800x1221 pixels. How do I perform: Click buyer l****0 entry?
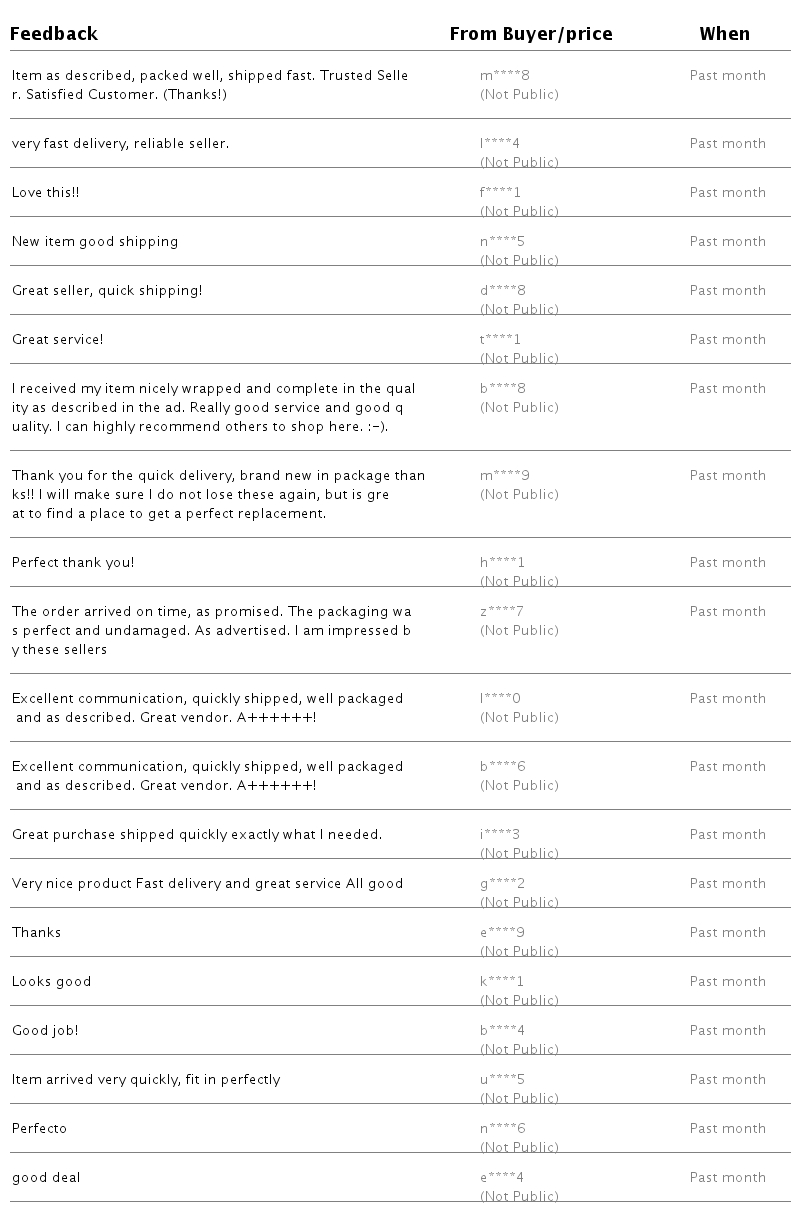pos(501,698)
